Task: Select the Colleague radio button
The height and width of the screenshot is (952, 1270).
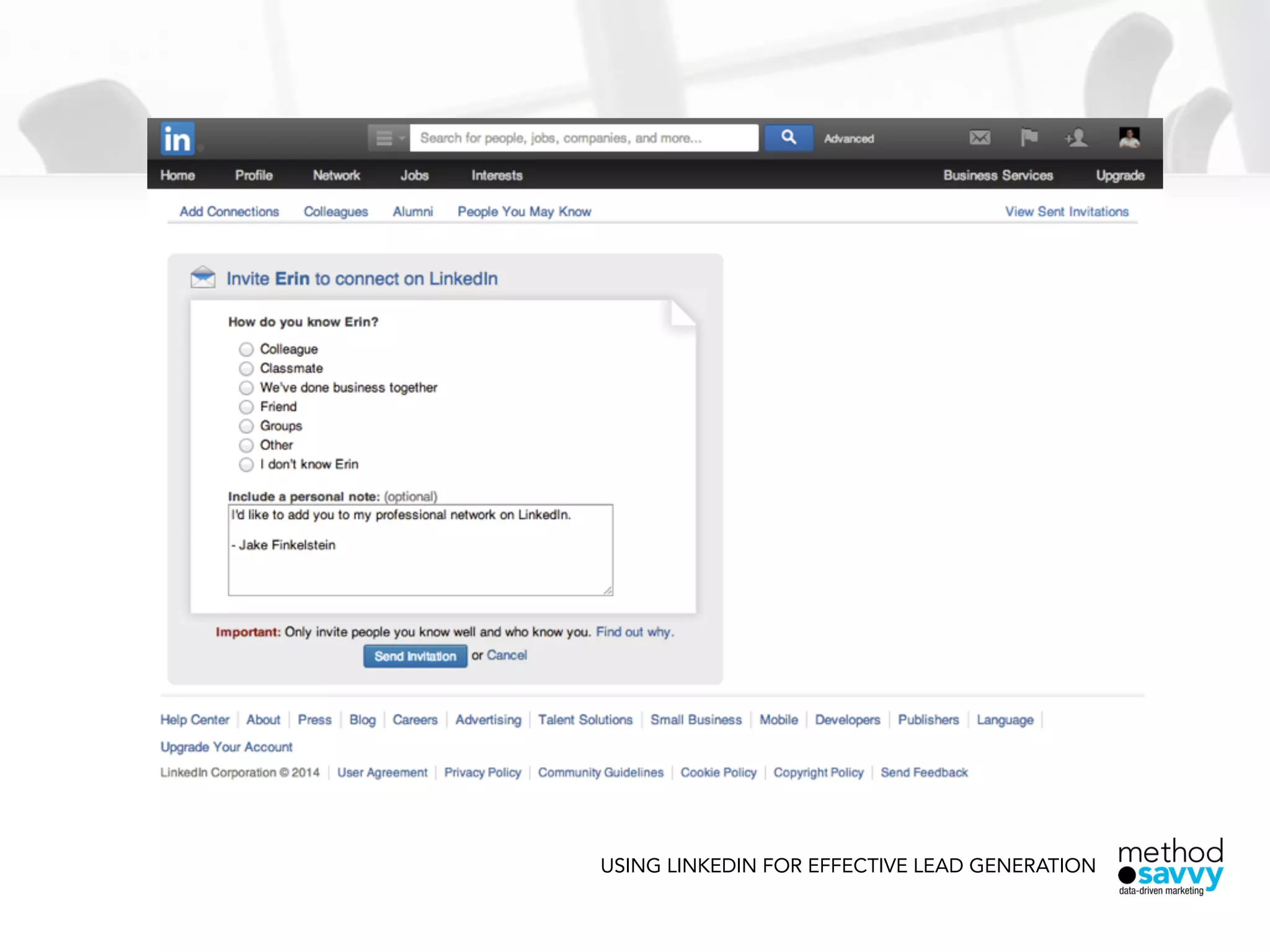Action: coord(246,350)
